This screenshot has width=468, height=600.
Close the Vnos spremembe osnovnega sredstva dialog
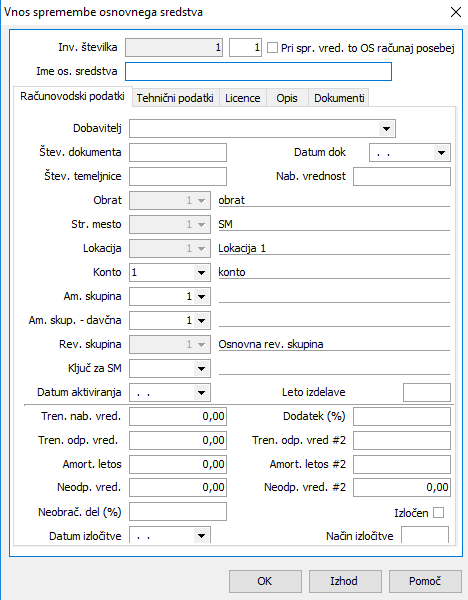455,12
